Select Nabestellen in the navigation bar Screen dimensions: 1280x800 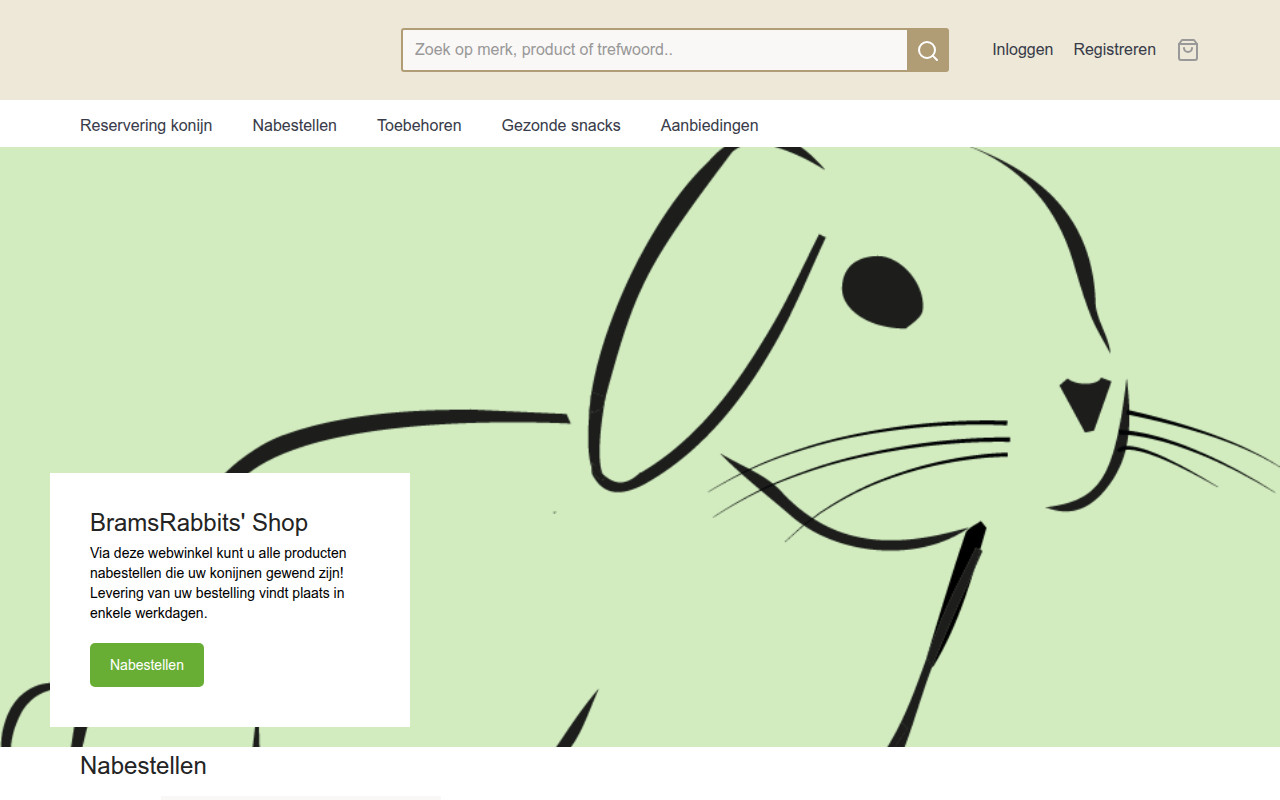click(x=295, y=126)
